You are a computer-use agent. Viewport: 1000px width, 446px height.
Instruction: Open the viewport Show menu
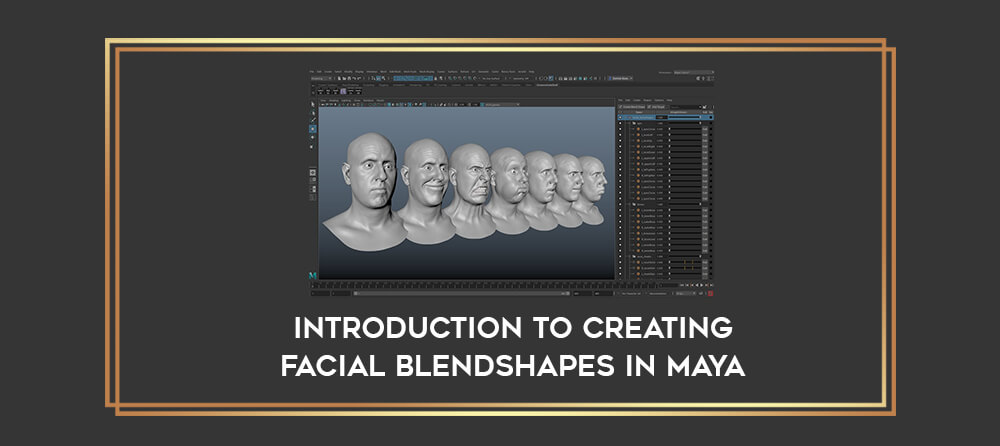click(357, 101)
